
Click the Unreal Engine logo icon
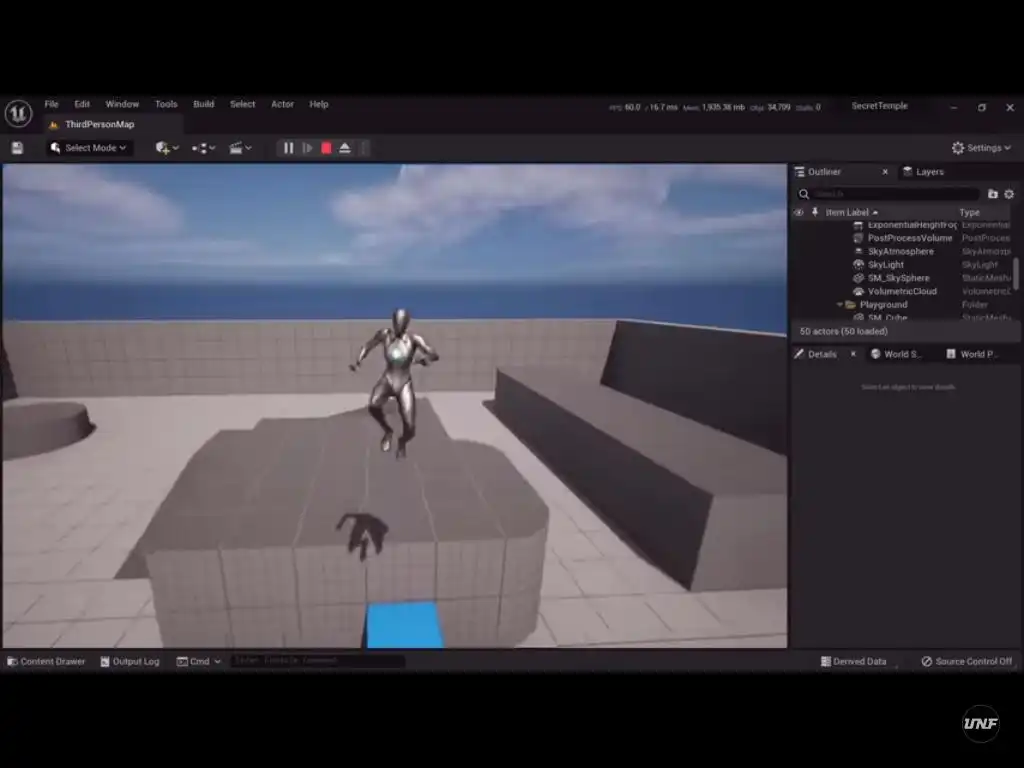[x=18, y=114]
